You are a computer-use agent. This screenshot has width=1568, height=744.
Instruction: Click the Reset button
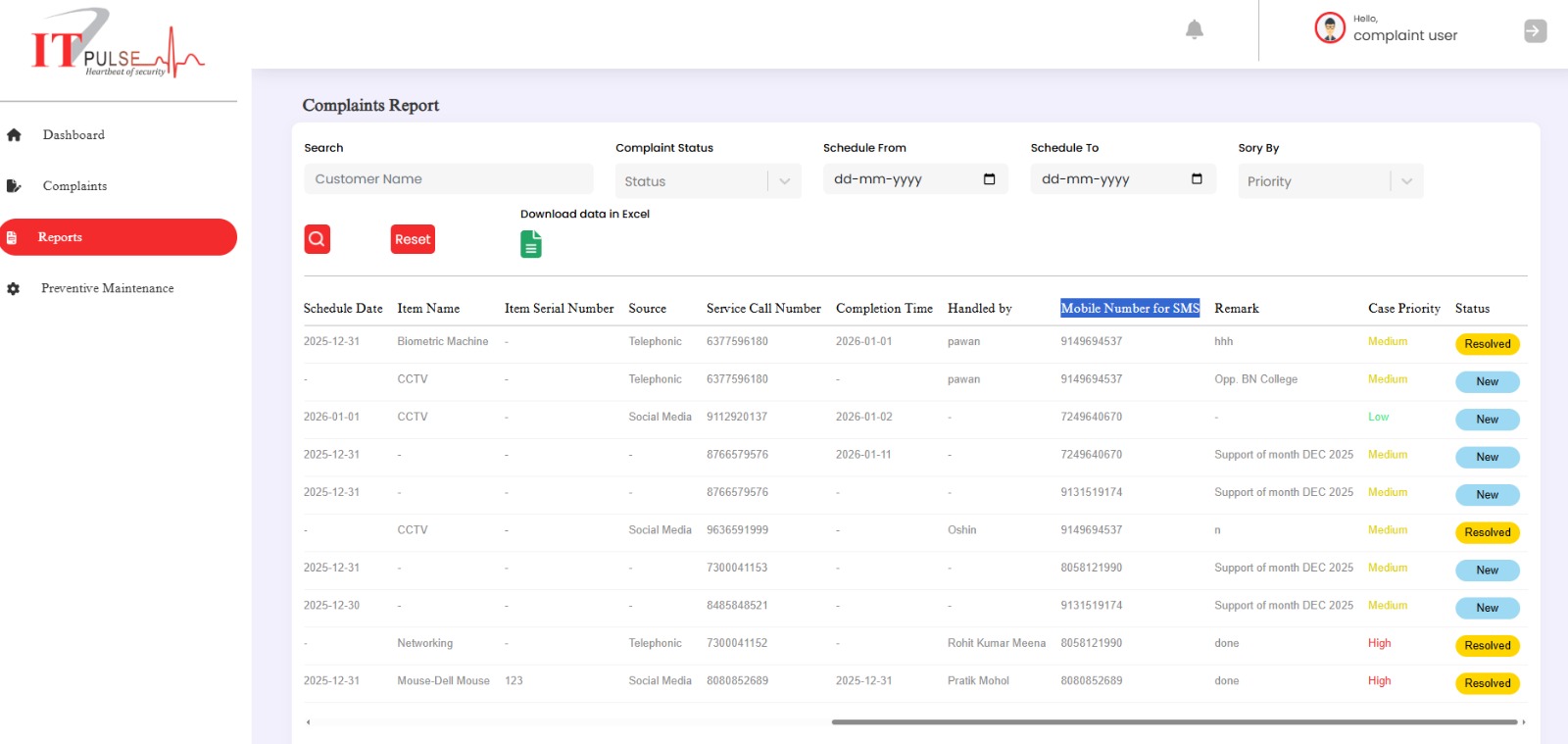pyautogui.click(x=413, y=239)
